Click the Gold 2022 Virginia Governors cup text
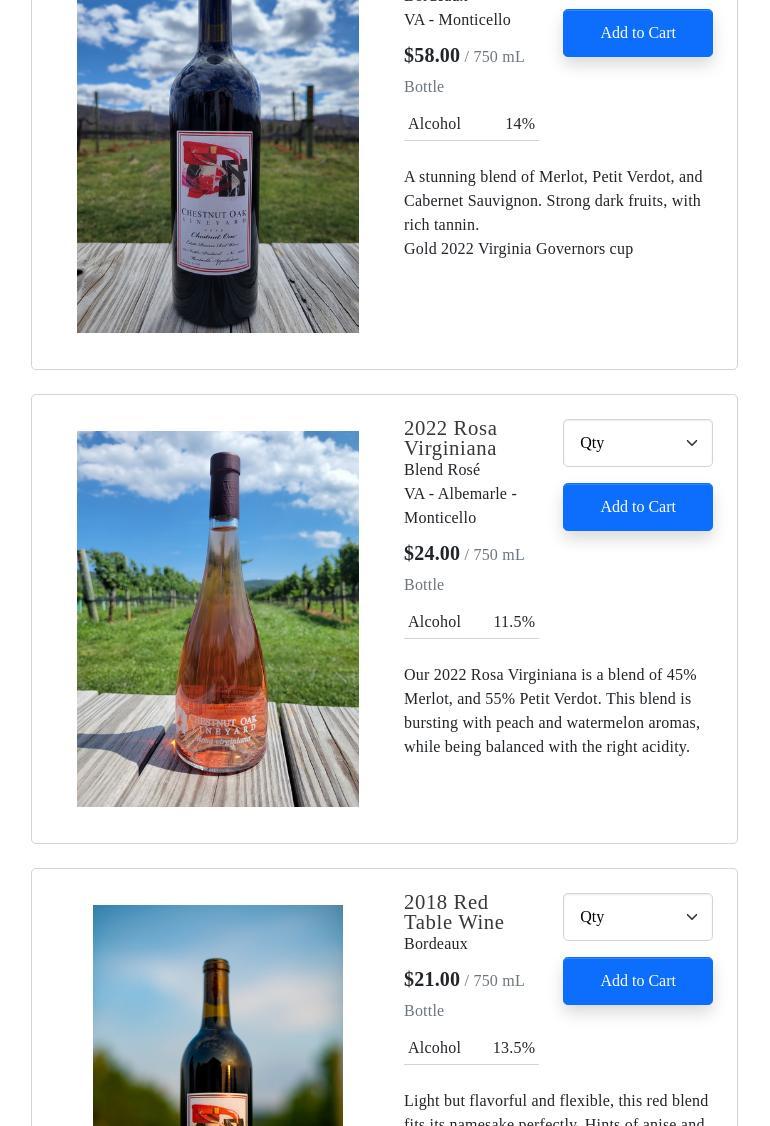The height and width of the screenshot is (1126, 770). pyautogui.click(x=518, y=249)
